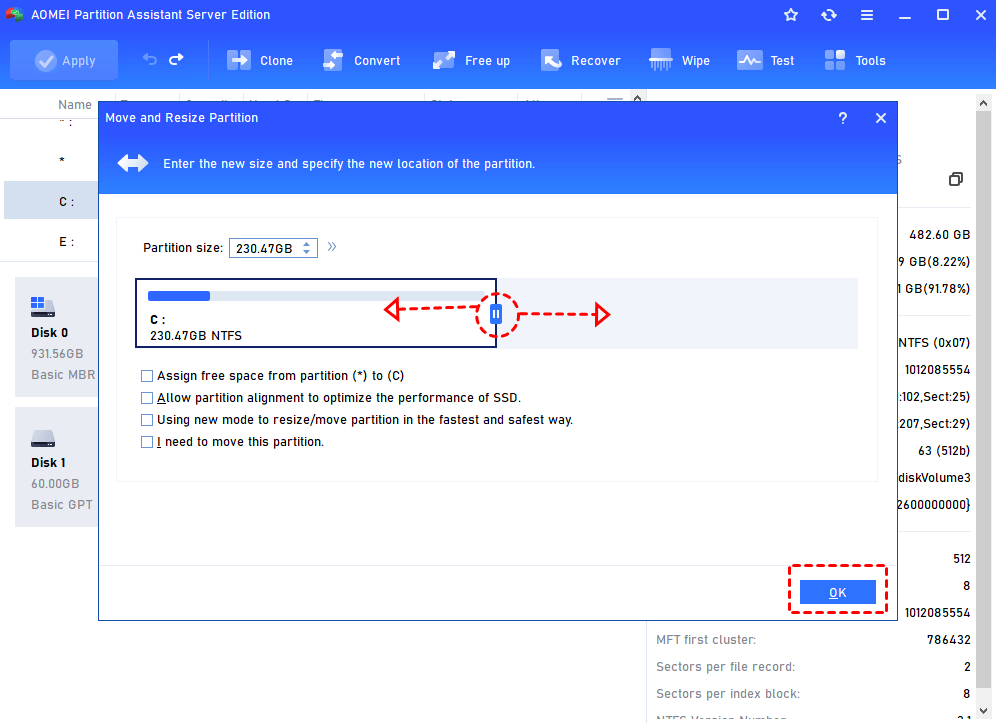The image size is (996, 723).
Task: Enable Assign free space from partition
Action: pos(147,376)
